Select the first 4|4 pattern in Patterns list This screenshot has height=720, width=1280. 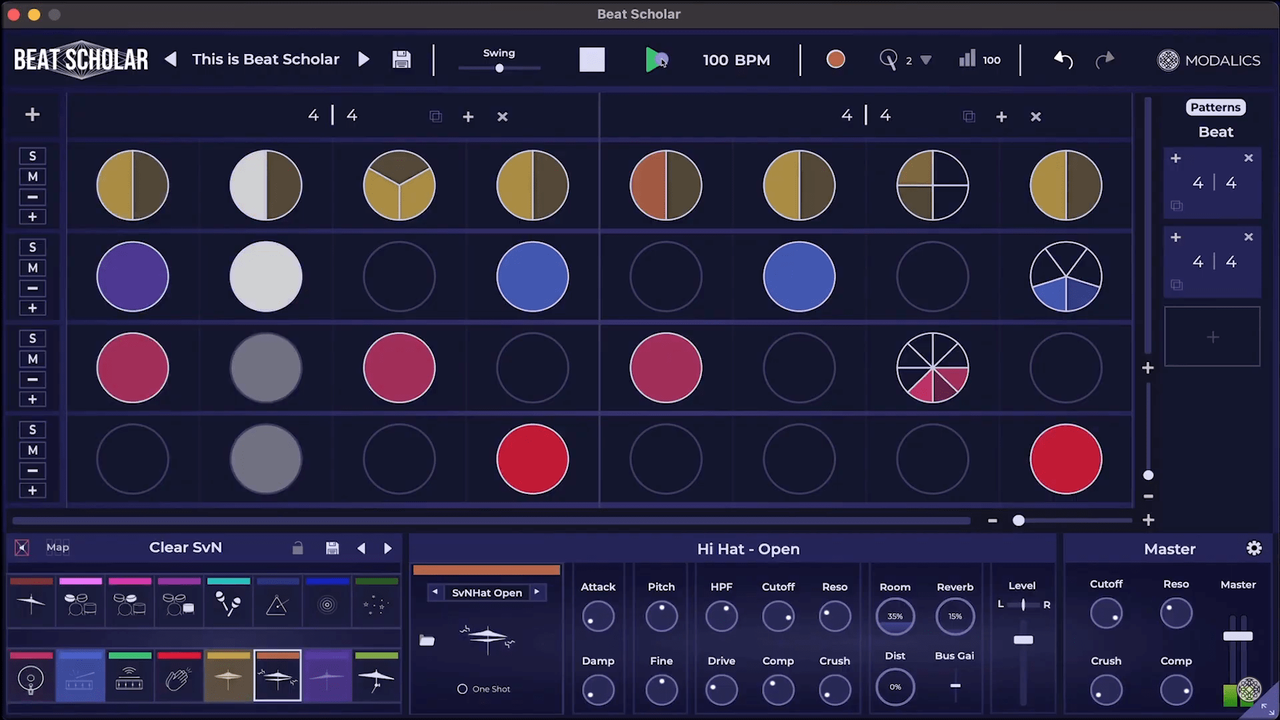pyautogui.click(x=1214, y=183)
